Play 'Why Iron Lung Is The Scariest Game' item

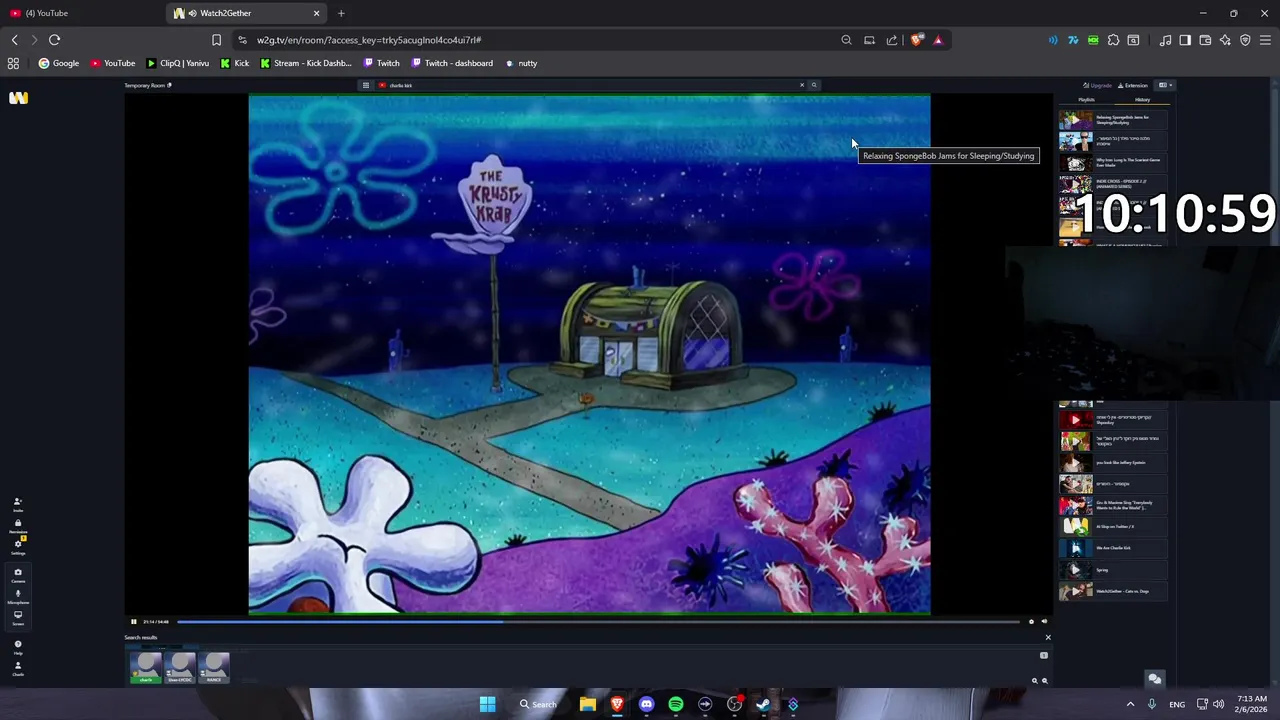click(x=1112, y=162)
